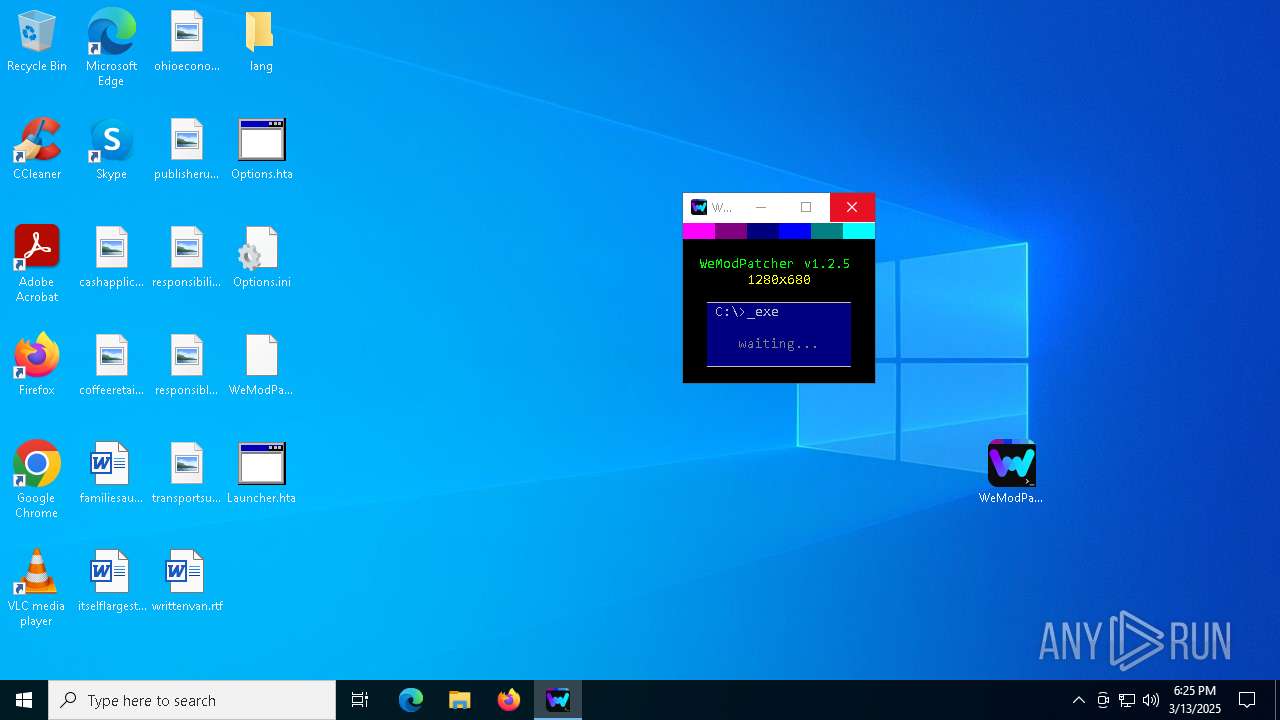Open clock showing 6:25 PM

pyautogui.click(x=1195, y=700)
